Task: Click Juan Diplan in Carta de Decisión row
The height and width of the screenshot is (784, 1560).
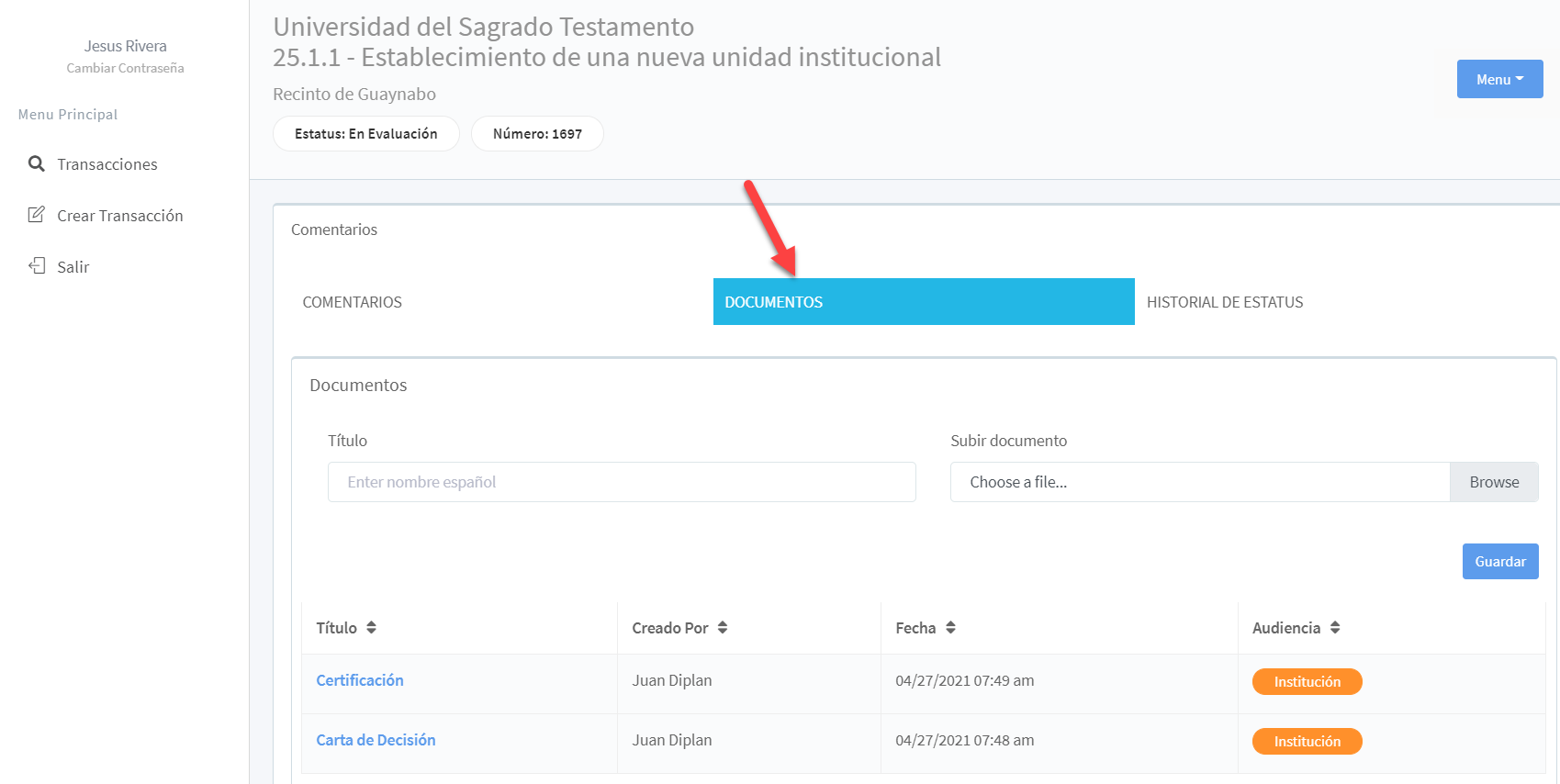Action: [672, 740]
